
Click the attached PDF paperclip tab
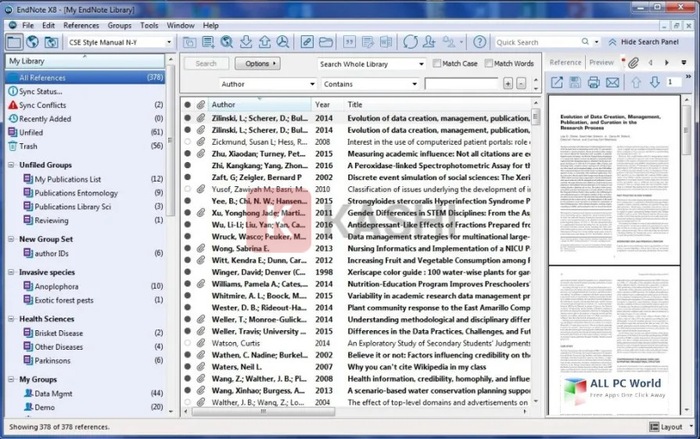(633, 63)
